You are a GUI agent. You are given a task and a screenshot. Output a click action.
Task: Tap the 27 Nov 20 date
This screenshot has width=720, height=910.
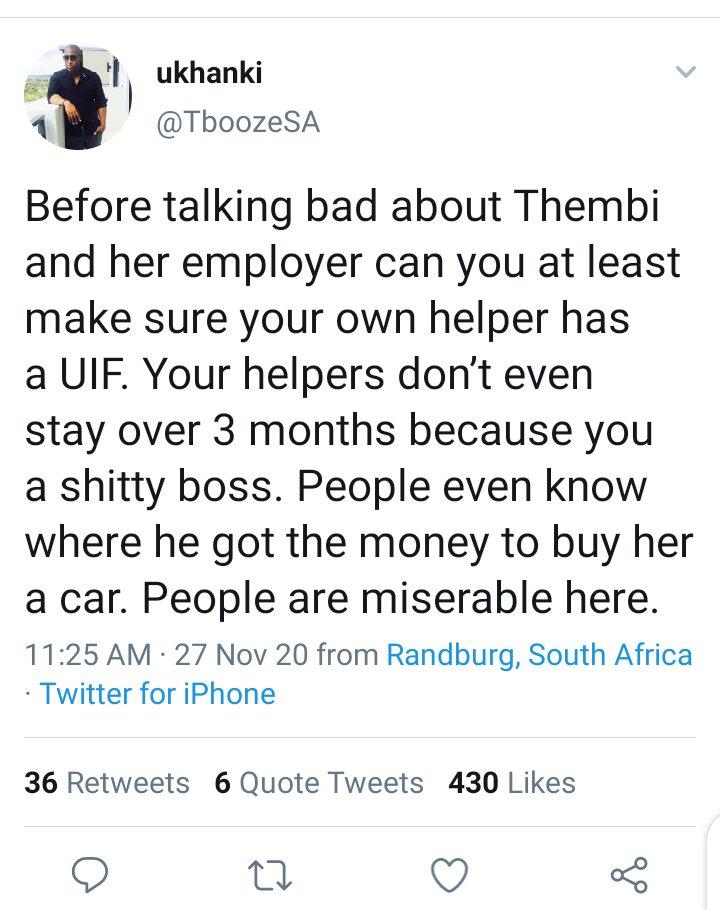click(241, 655)
